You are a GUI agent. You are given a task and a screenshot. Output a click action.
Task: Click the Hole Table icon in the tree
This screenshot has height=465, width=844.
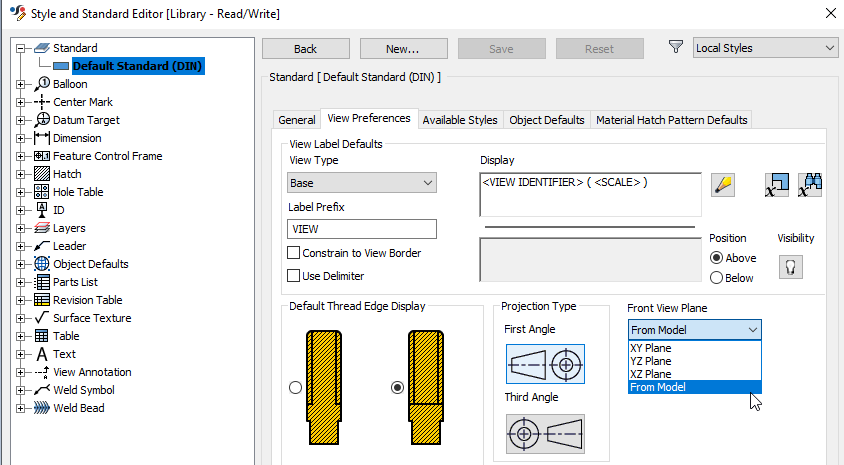(42, 192)
